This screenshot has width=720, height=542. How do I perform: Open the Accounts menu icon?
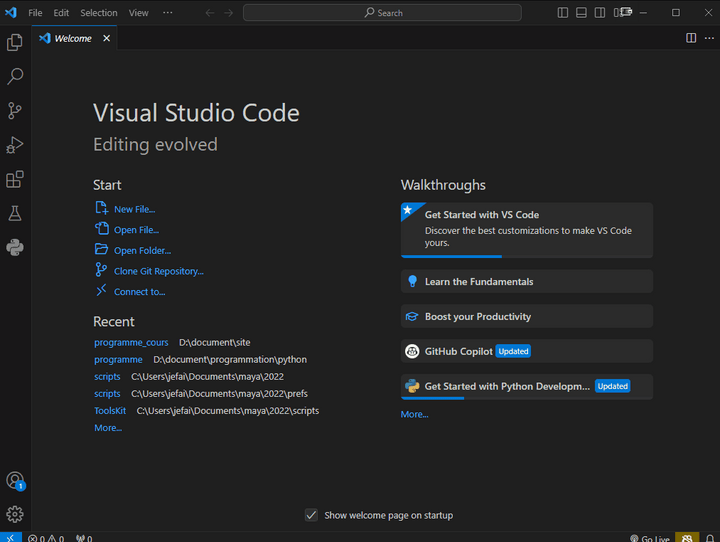(x=15, y=480)
